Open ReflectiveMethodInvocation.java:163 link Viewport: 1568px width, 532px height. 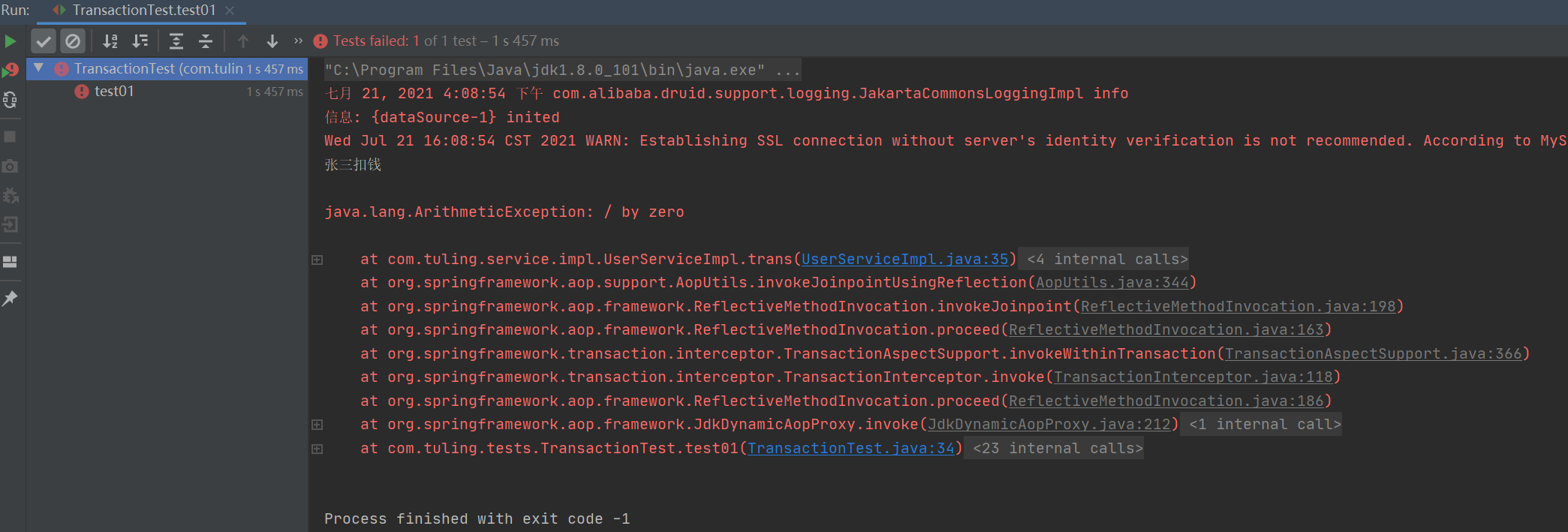click(x=1166, y=329)
